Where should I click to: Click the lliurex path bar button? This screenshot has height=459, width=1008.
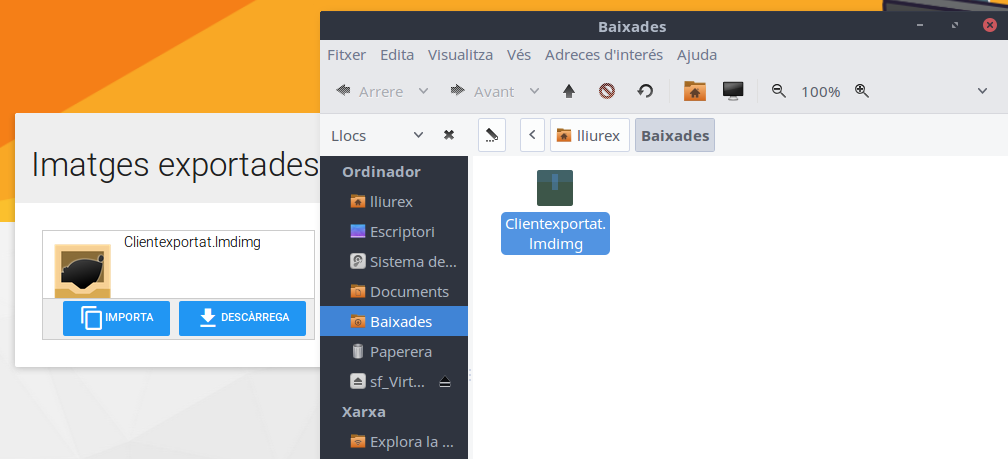(589, 135)
